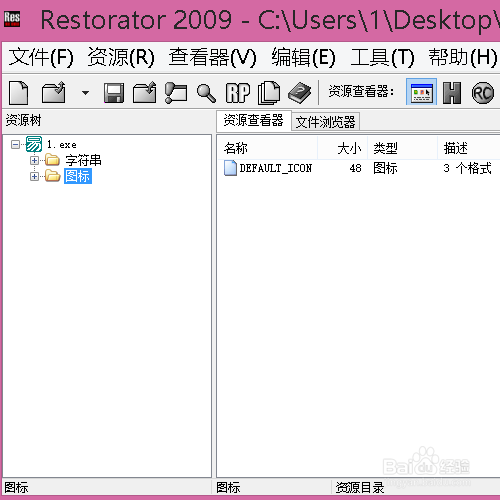
Task: Open the 工具(T) menu
Action: 382,57
